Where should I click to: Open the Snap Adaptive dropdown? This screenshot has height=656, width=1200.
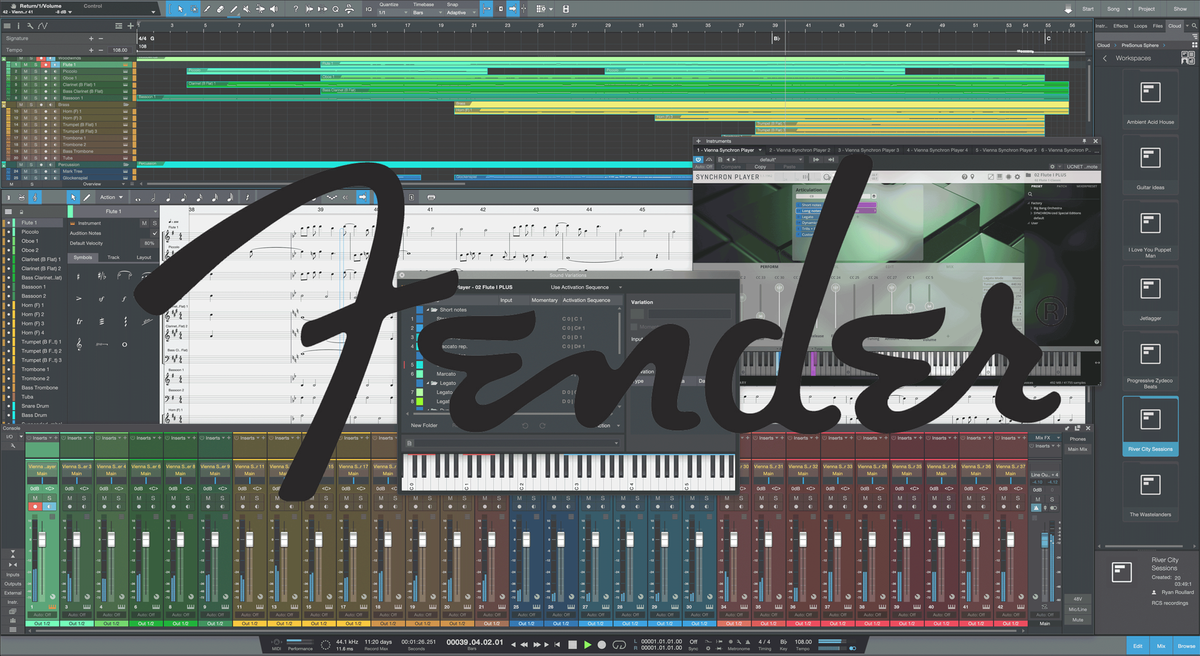pos(462,12)
